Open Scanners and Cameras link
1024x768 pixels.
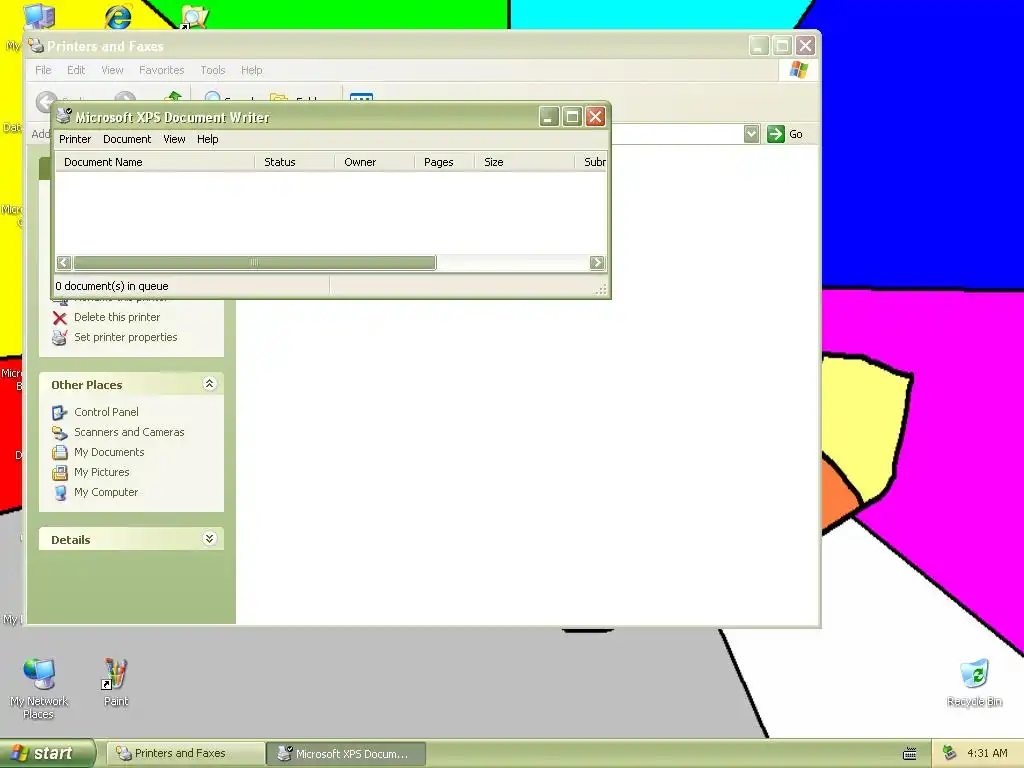[x=129, y=432]
